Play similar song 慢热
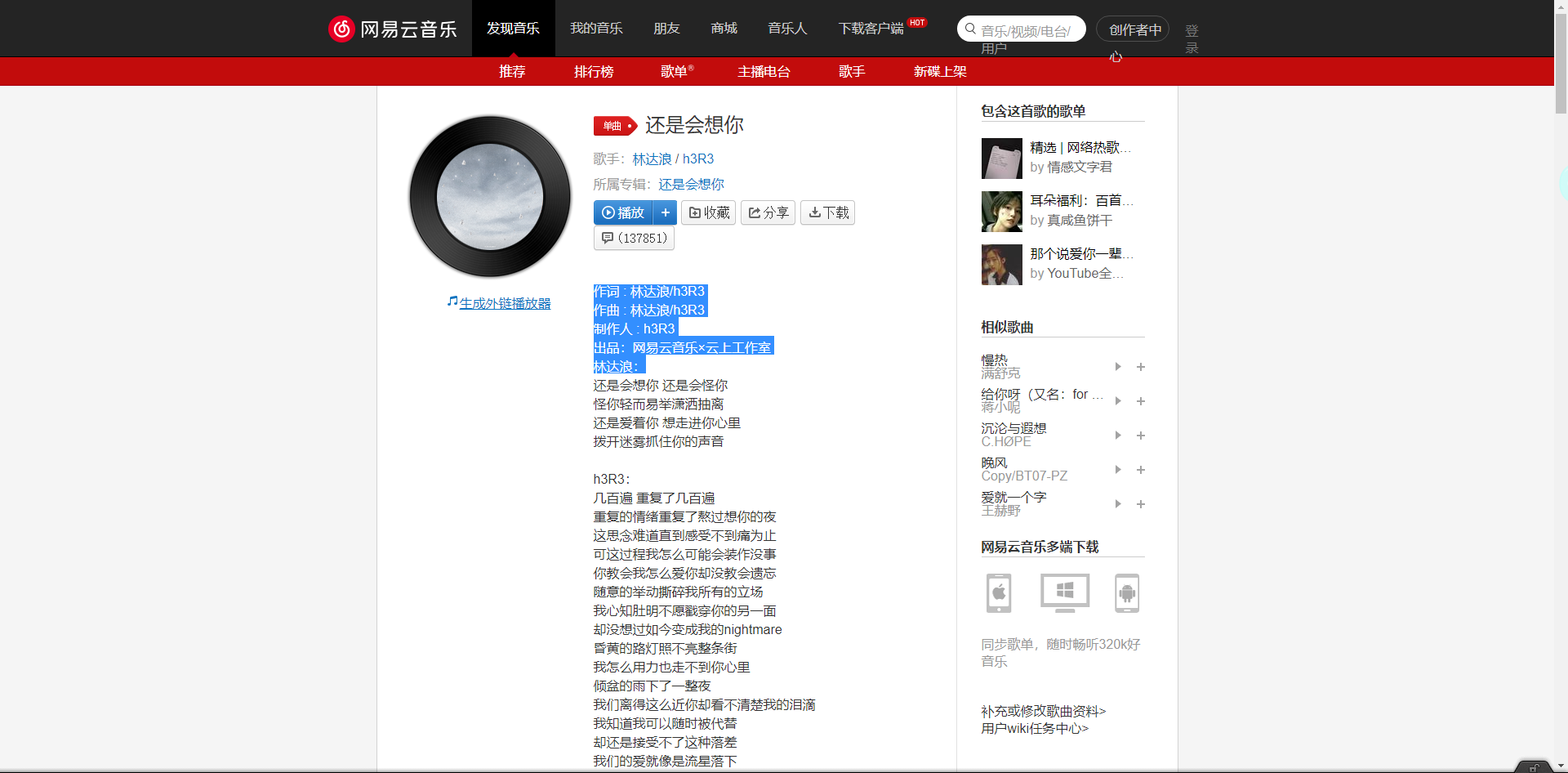The height and width of the screenshot is (773, 1568). (x=1118, y=367)
